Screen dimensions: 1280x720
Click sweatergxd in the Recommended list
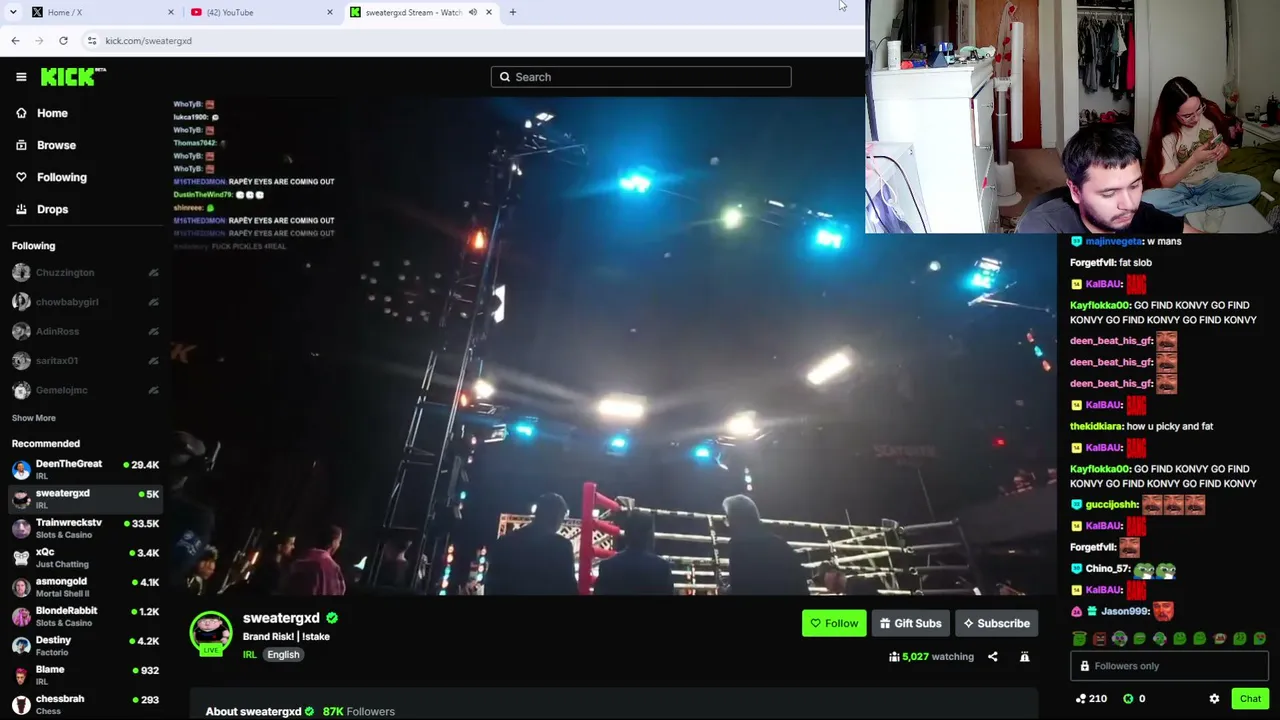(x=85, y=498)
